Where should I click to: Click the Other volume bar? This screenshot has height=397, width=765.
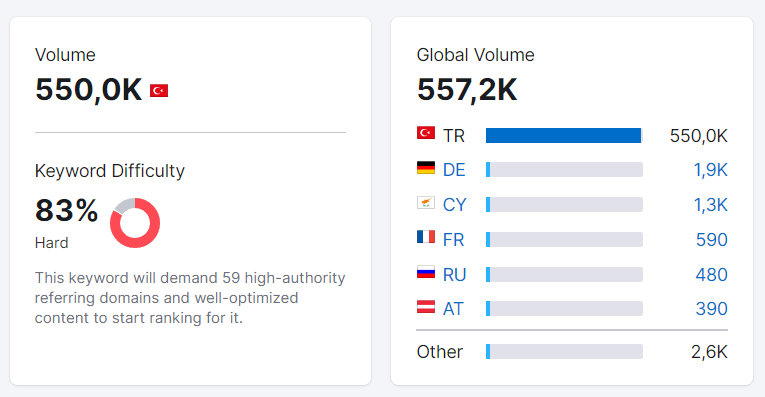[564, 352]
